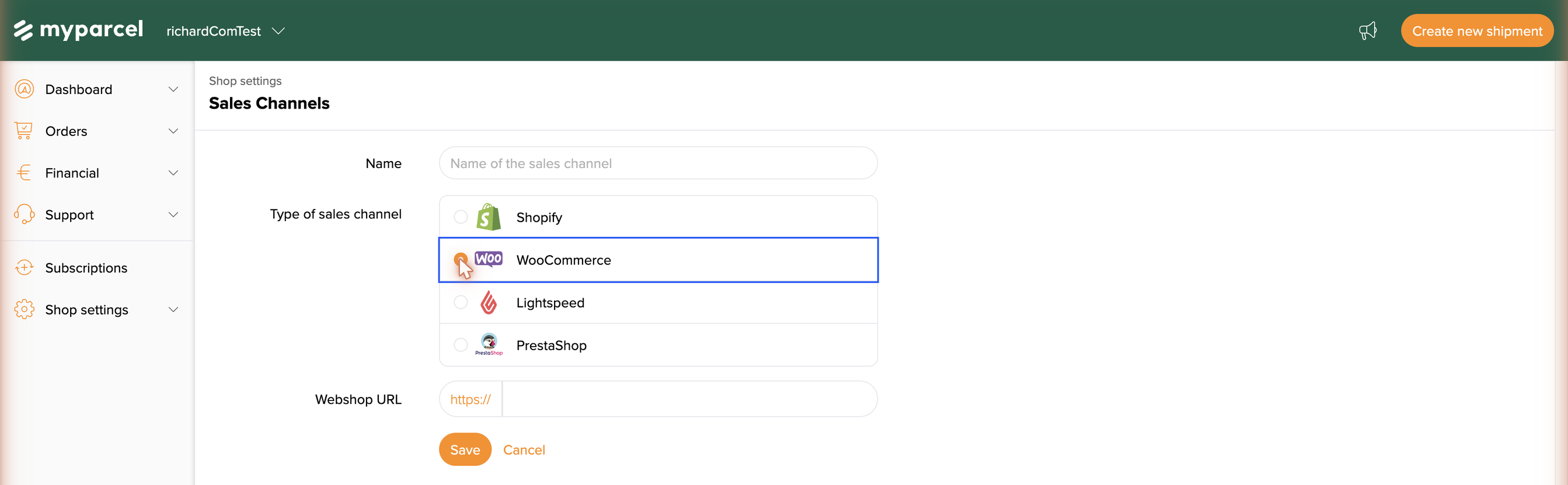Select the Shopify radio button
1568x485 pixels.
[x=461, y=217]
